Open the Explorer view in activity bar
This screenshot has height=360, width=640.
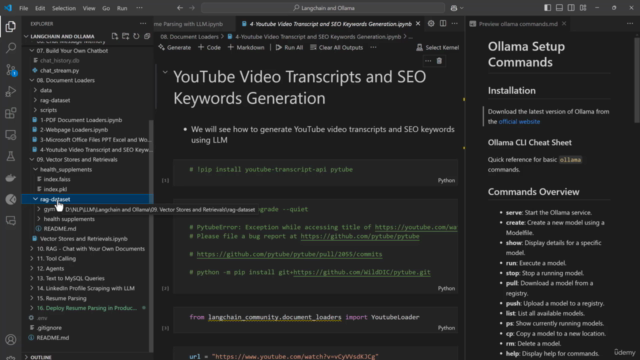[11, 27]
